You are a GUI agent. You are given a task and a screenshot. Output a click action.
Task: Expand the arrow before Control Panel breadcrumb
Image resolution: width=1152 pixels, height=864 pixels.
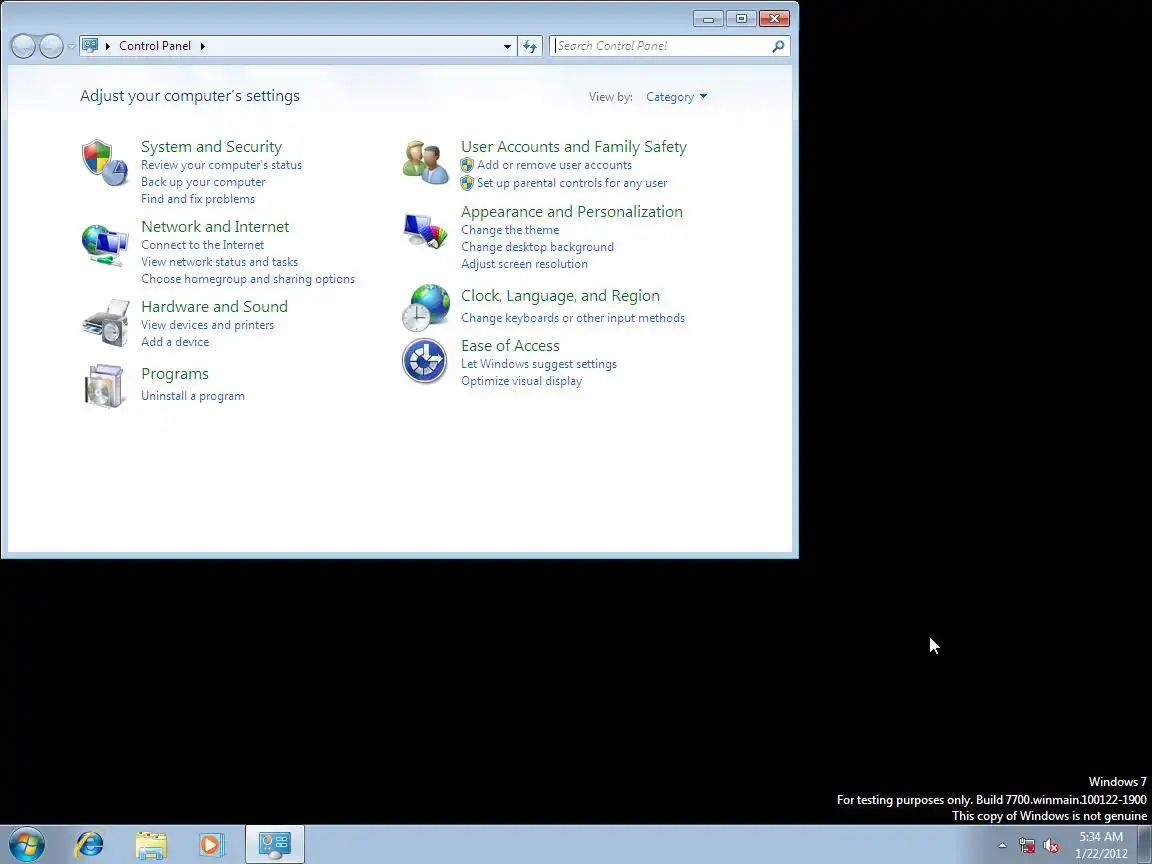pos(108,46)
